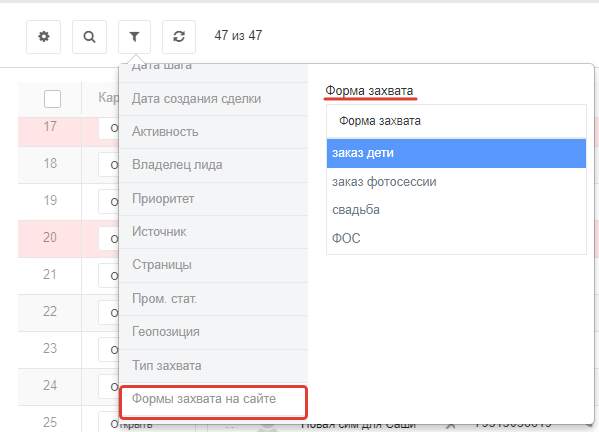The width and height of the screenshot is (599, 432).
Task: Click row number 18
Action: click(x=50, y=163)
